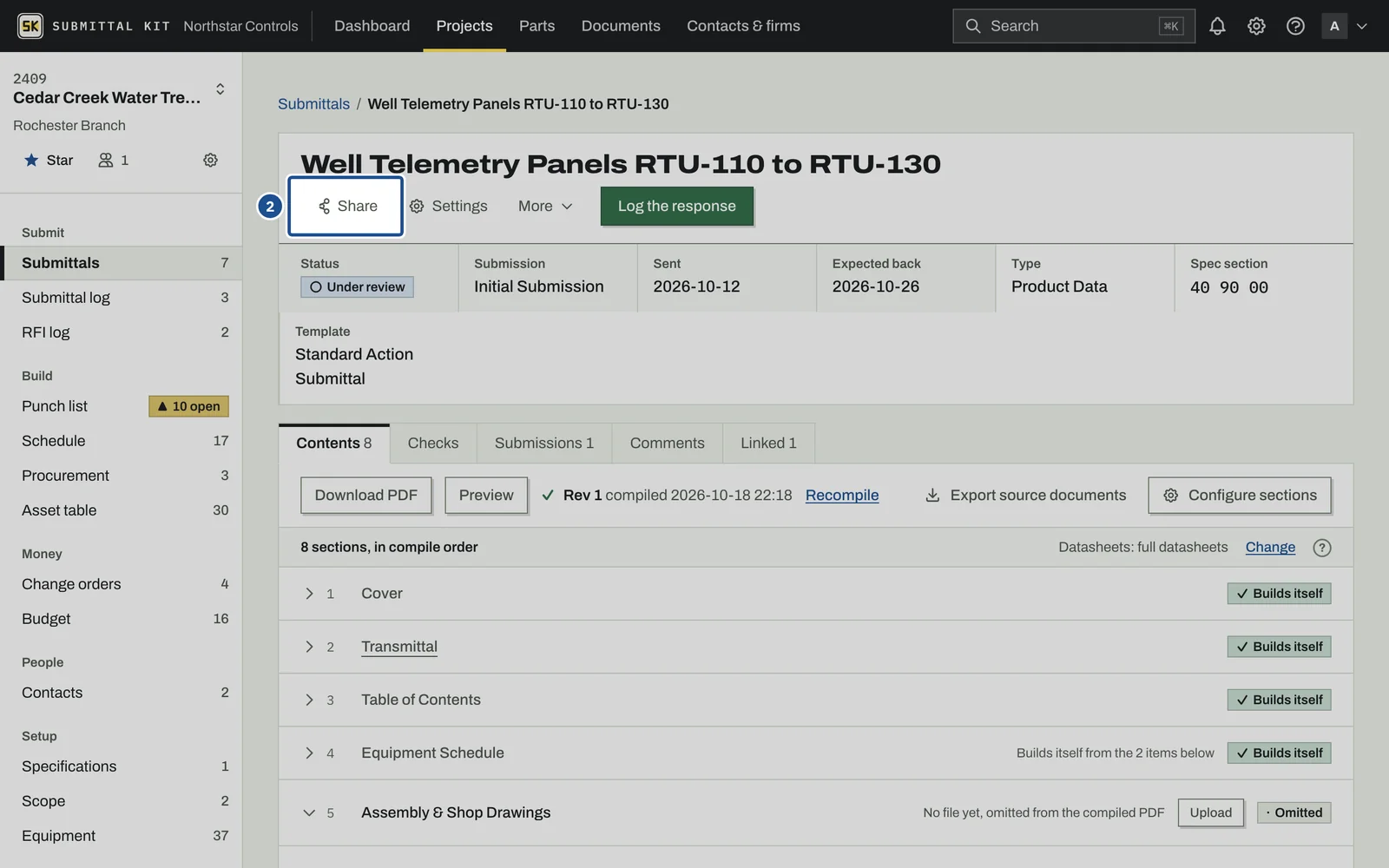1389x868 pixels.
Task: Open Punch list in sidebar
Action: (121, 406)
